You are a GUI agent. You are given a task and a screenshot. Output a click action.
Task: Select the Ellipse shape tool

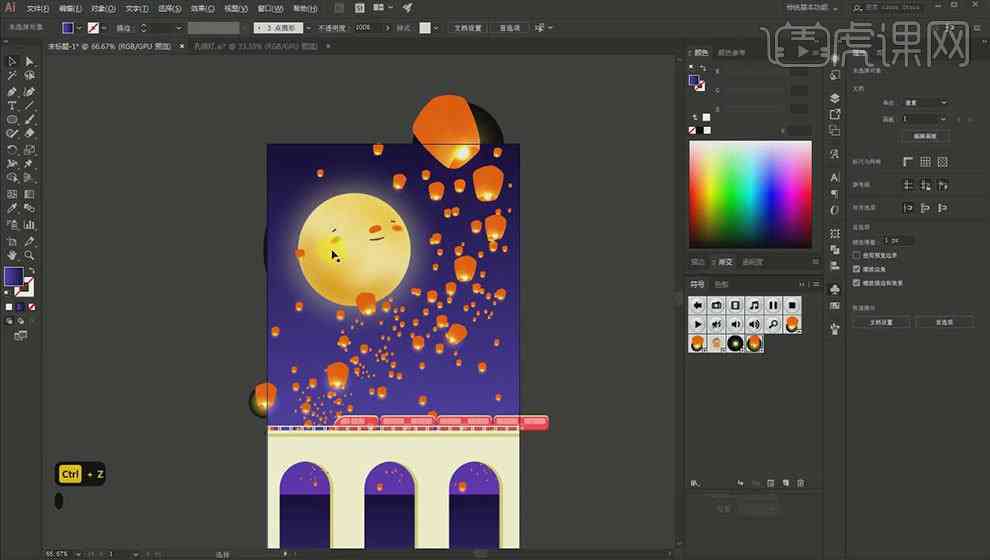click(x=12, y=119)
